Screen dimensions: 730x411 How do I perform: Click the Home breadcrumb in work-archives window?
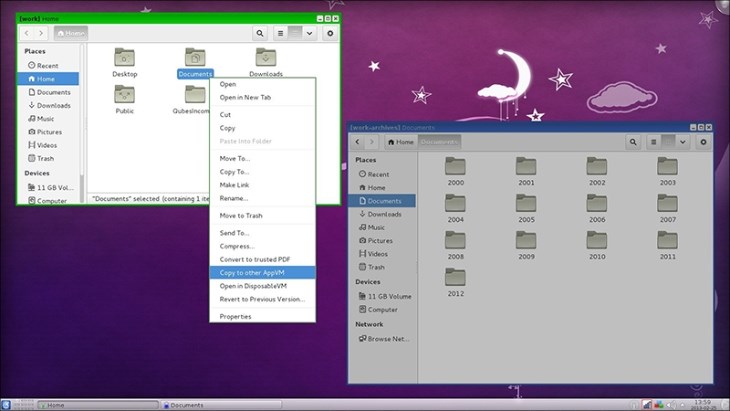click(x=400, y=142)
